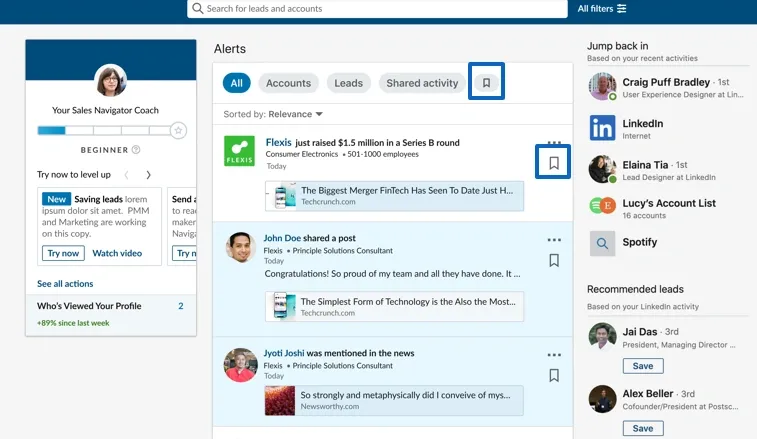Focus the leads and accounts search field
757x439 pixels.
pos(377,8)
